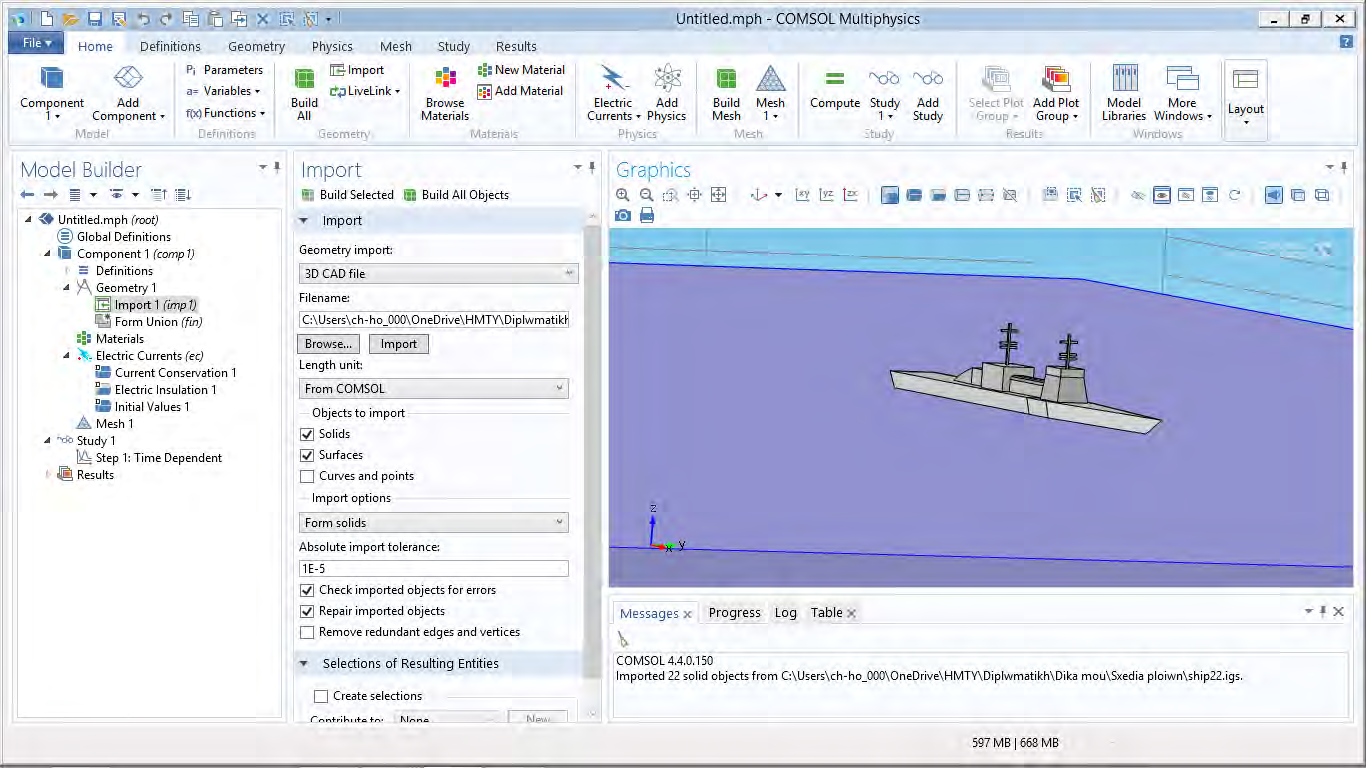
Task: Enable Remove redundant edges and vertices
Action: (307, 632)
